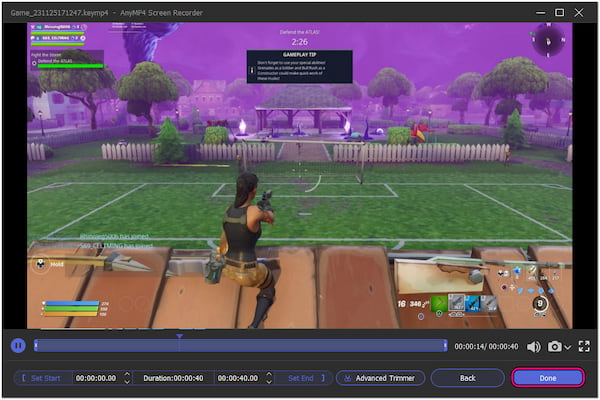Click the playhead marker on the timeline

[179, 337]
